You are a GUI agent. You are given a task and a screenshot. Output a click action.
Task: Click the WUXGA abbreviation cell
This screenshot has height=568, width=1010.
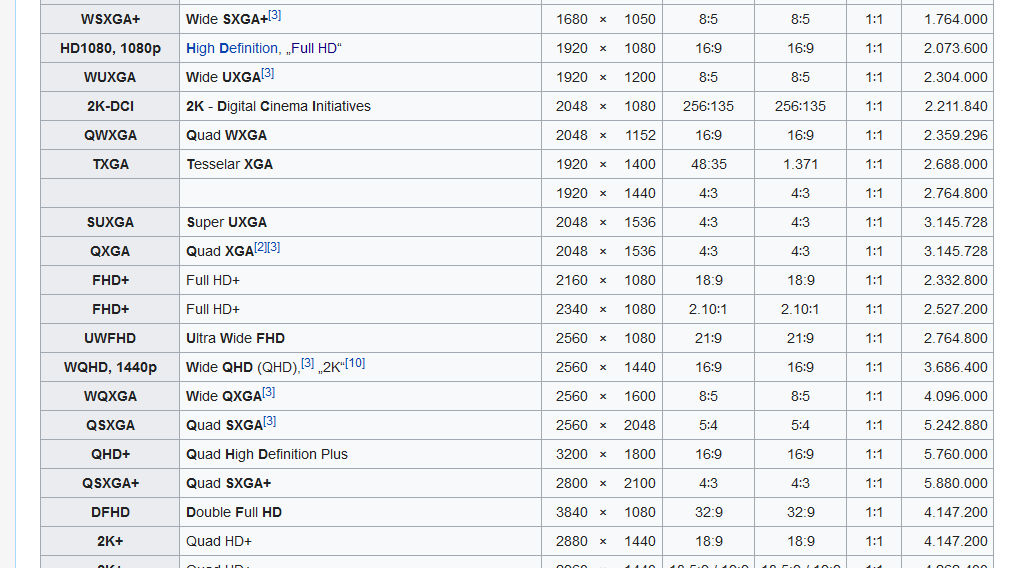[x=110, y=77]
